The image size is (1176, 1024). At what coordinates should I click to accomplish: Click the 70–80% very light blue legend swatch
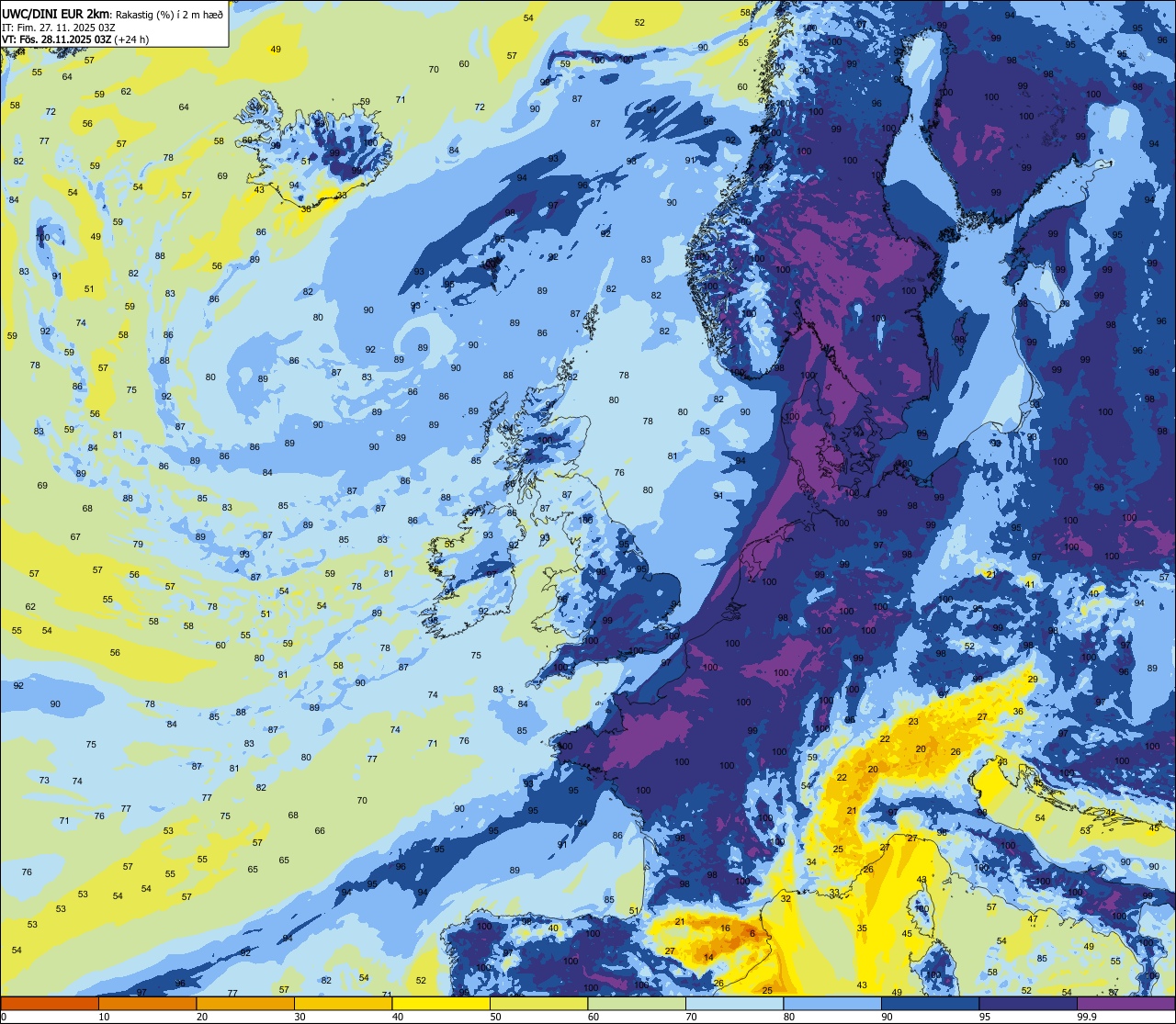[734, 1003]
